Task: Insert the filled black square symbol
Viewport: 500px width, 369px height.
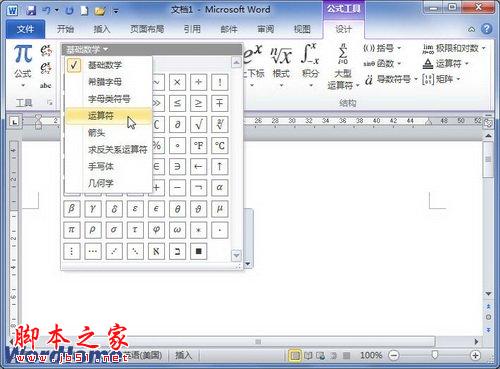Action: (x=198, y=251)
